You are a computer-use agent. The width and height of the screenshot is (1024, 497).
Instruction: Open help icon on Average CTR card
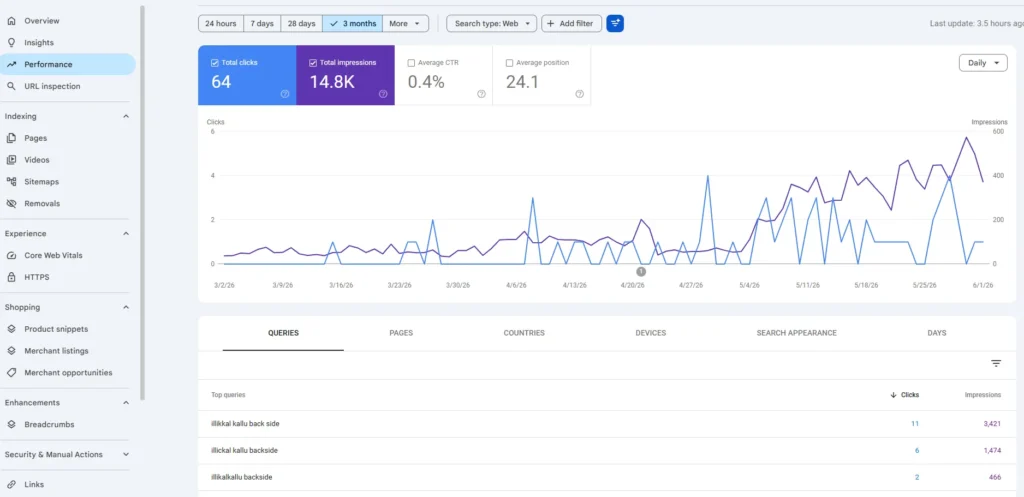pos(481,94)
